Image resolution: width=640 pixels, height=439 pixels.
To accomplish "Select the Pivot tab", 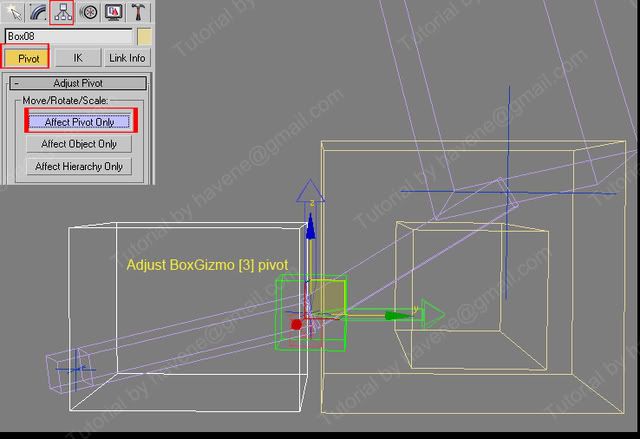I will click(x=28, y=58).
